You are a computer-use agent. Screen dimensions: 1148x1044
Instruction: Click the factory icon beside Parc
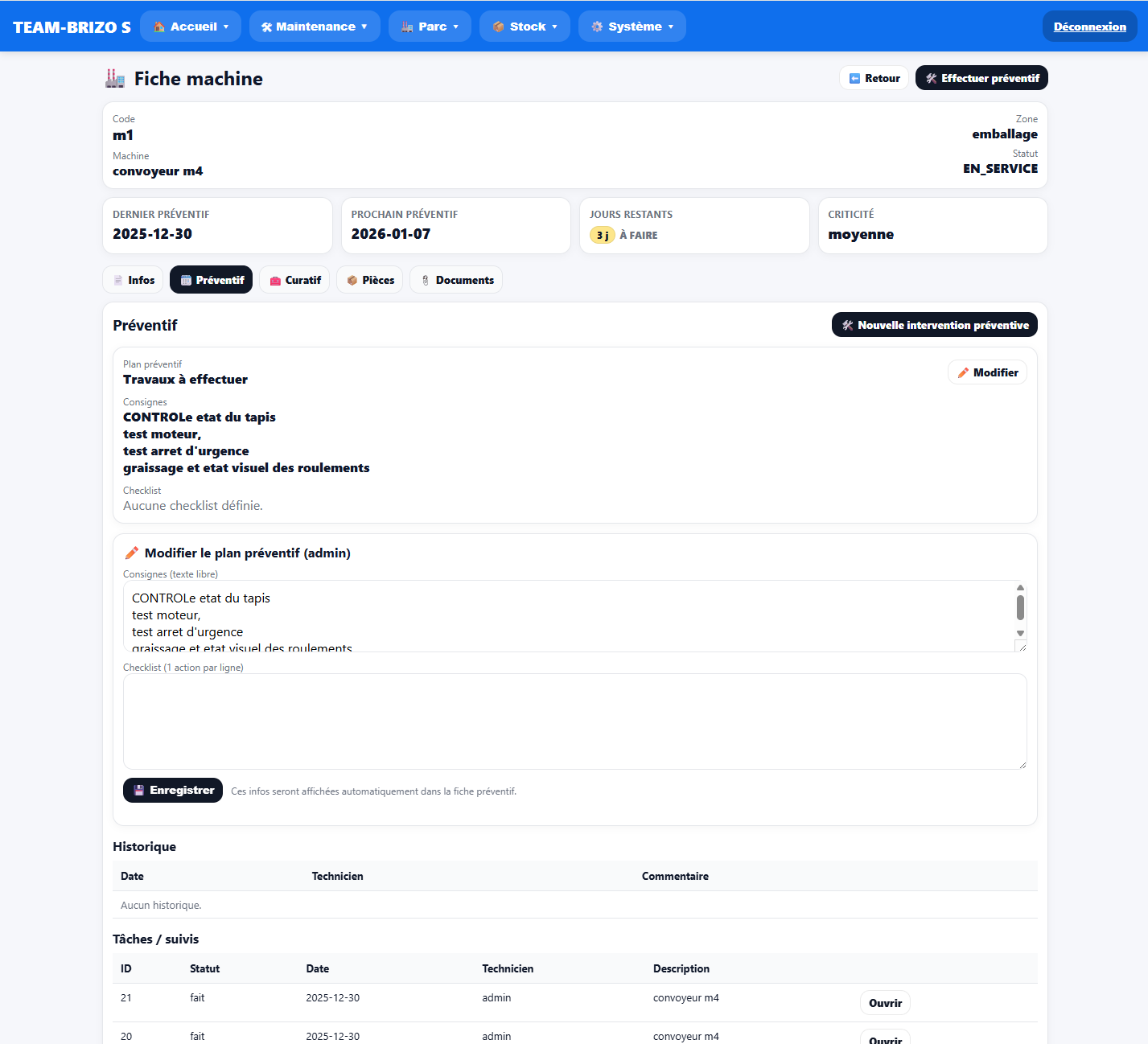coord(407,27)
